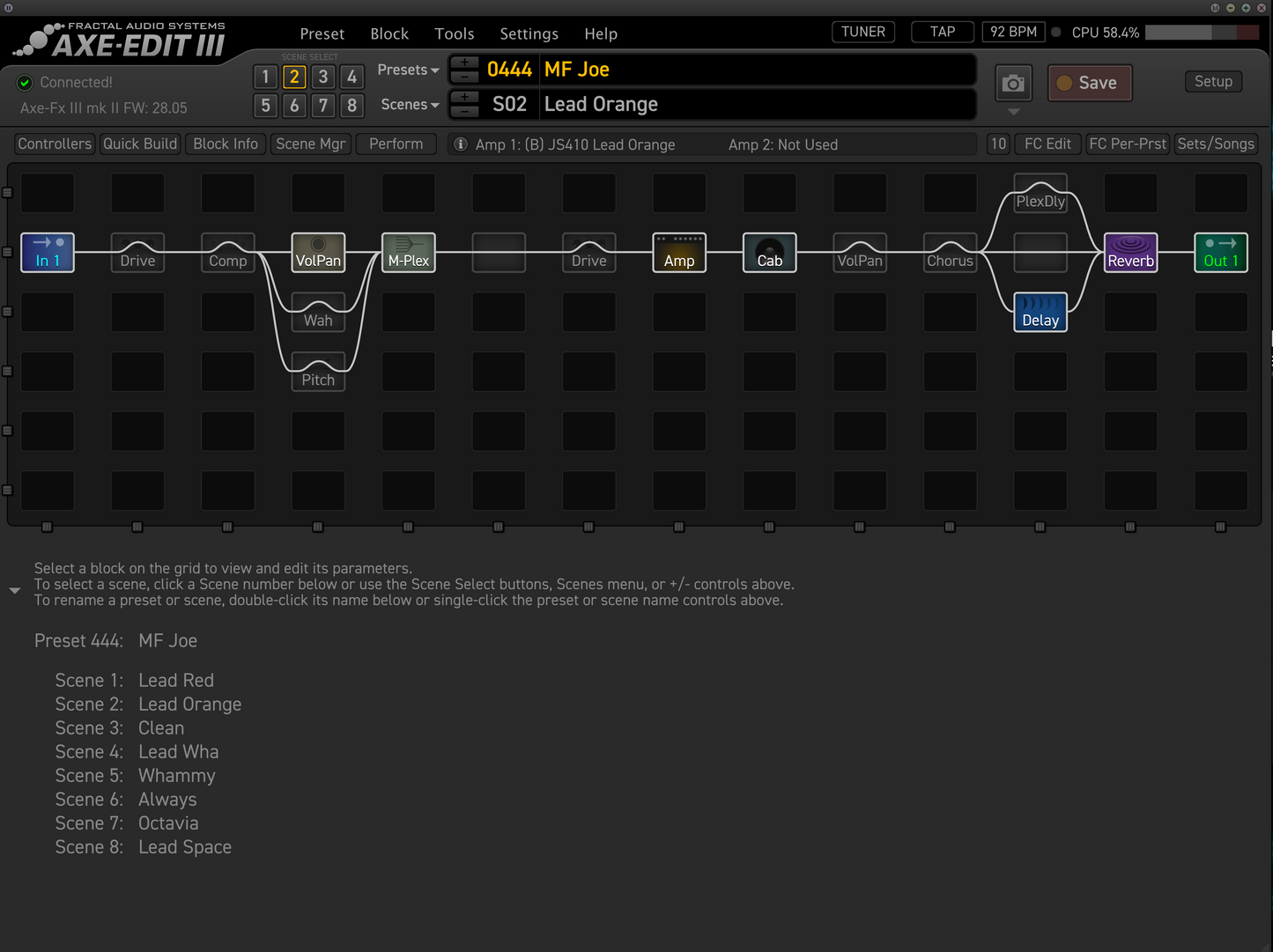This screenshot has height=952, width=1273.
Task: Open the Setup window
Action: point(1213,81)
